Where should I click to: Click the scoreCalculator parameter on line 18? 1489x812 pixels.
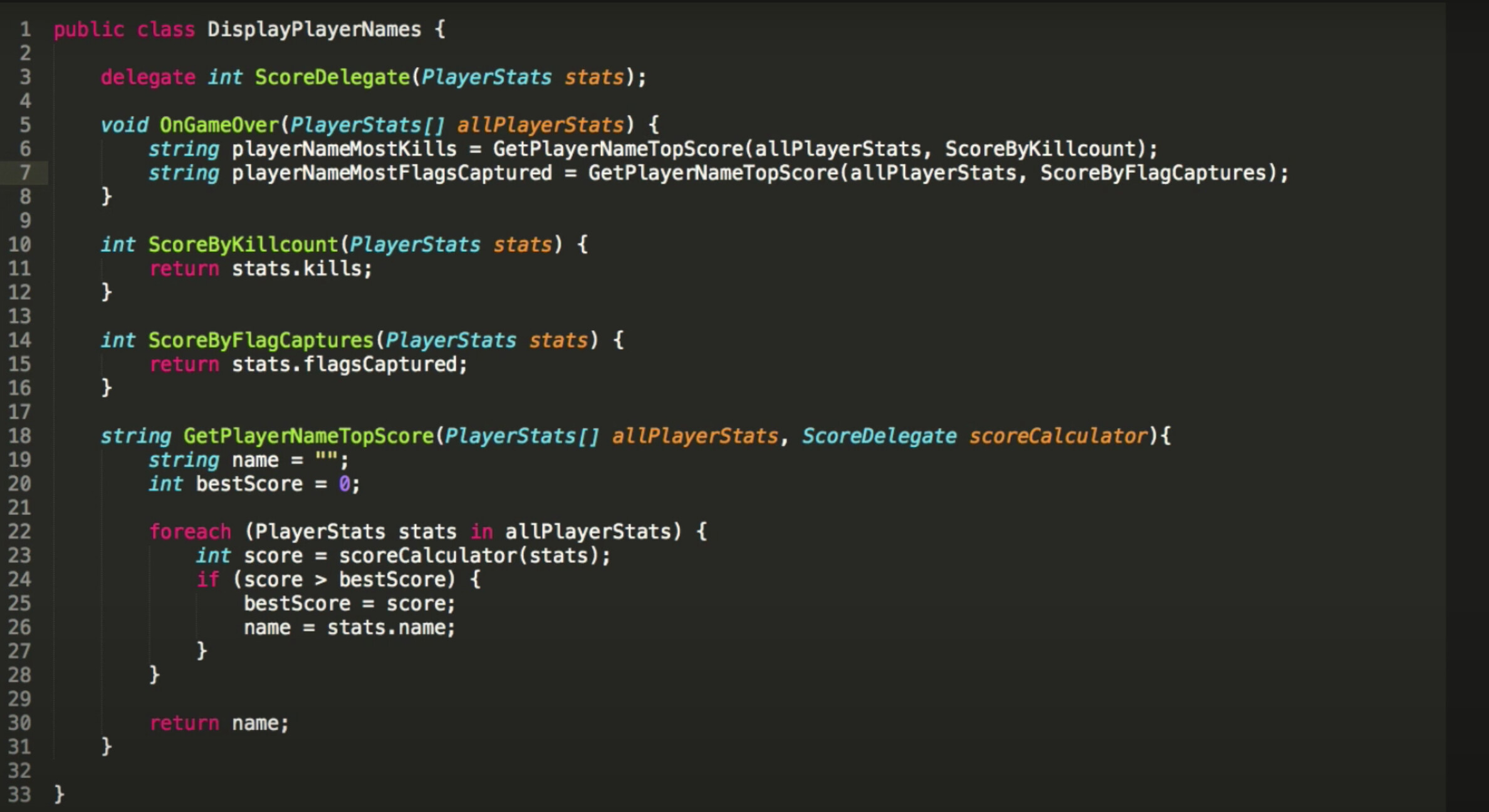tap(1058, 436)
